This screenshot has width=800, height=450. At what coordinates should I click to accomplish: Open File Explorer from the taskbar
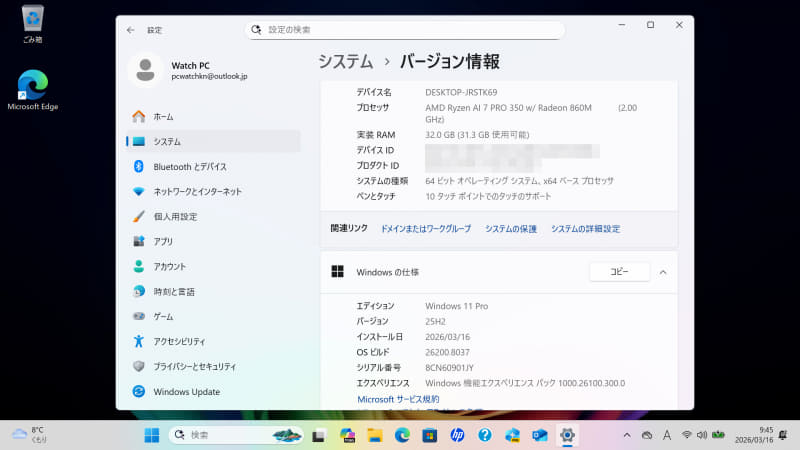point(375,435)
